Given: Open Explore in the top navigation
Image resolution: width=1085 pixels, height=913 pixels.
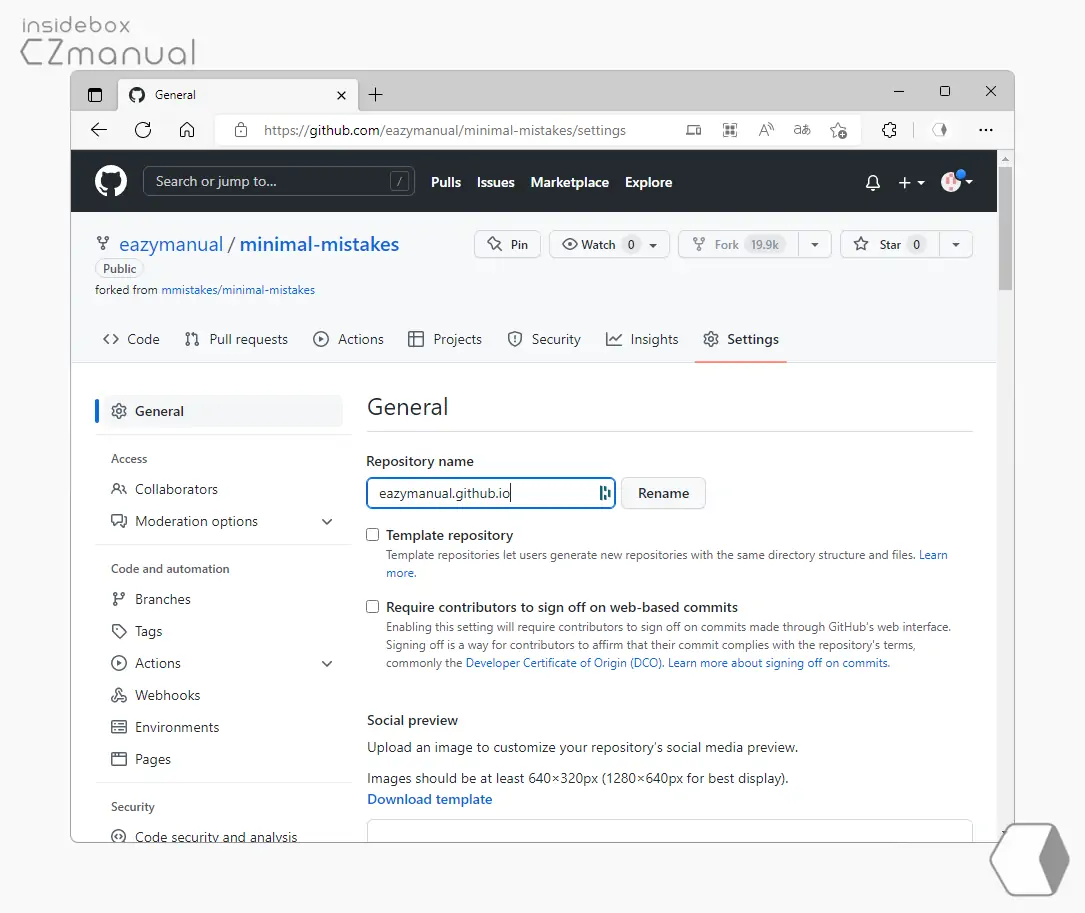Looking at the screenshot, I should tap(648, 182).
